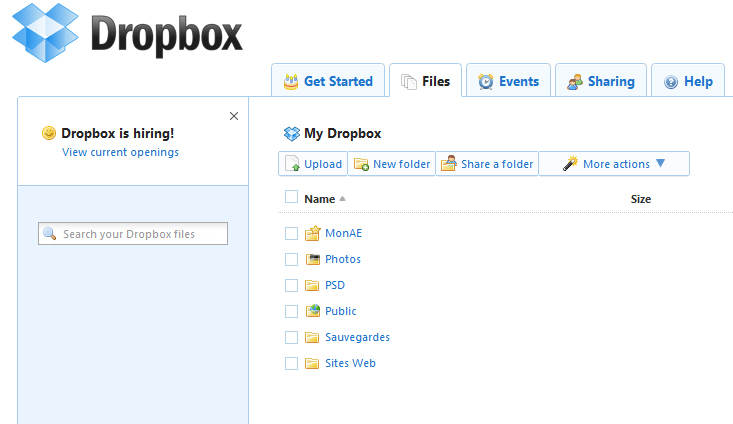733x424 pixels.
Task: Click the Public folder globe icon
Action: [313, 310]
